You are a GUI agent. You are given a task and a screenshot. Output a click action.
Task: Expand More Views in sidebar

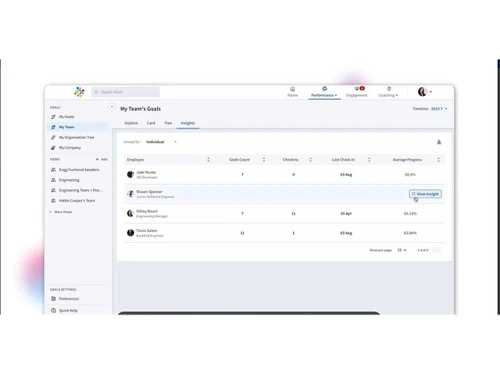[61, 212]
